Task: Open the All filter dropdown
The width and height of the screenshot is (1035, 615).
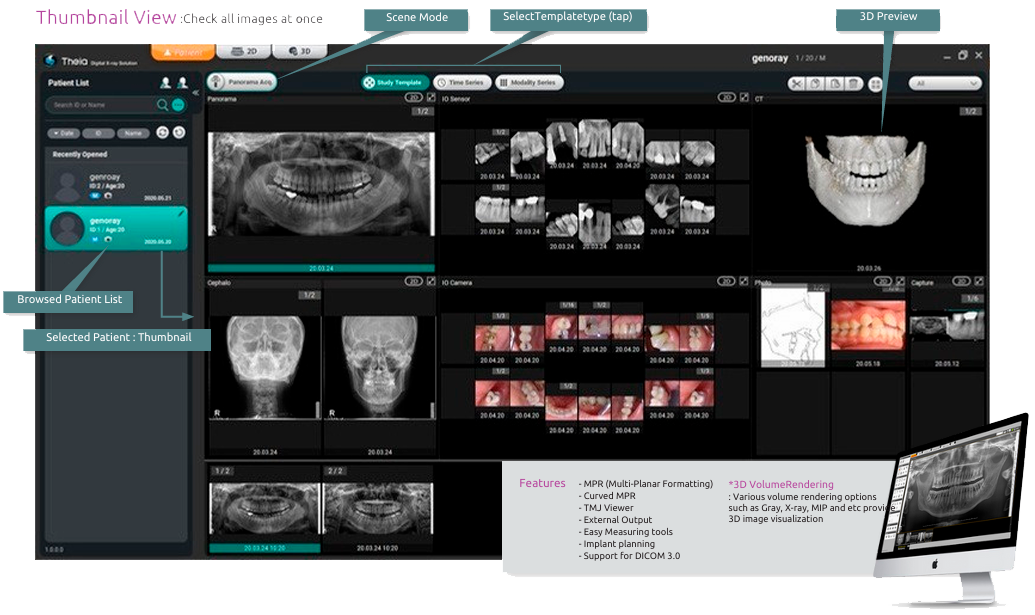Action: pyautogui.click(x=944, y=85)
